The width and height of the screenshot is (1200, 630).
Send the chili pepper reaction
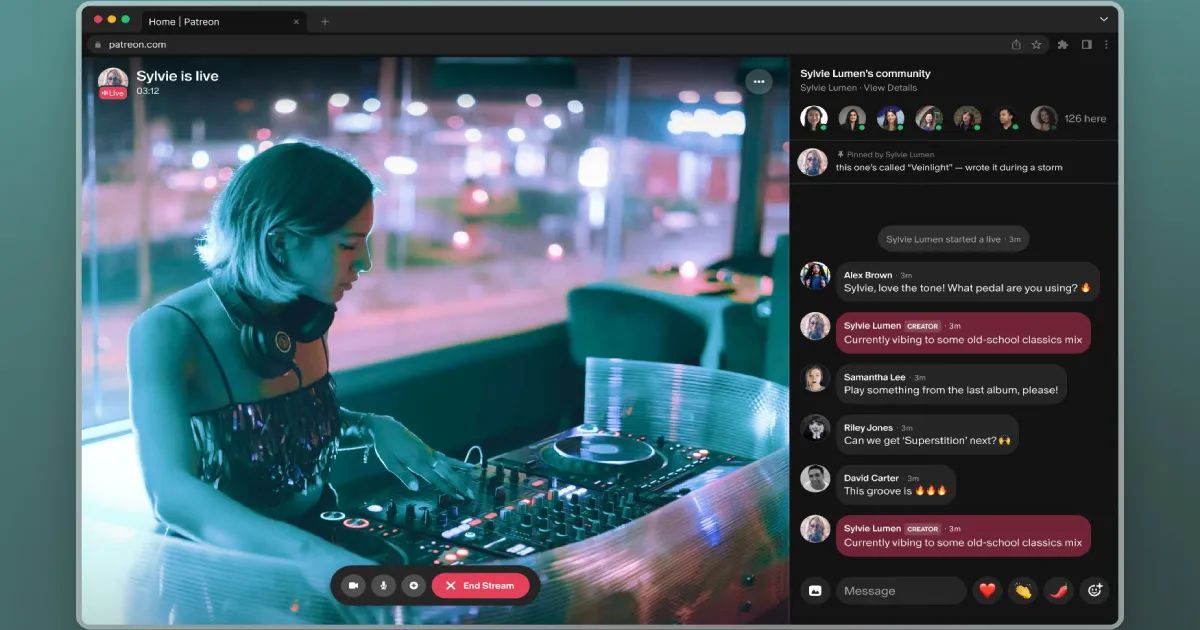coord(1057,591)
